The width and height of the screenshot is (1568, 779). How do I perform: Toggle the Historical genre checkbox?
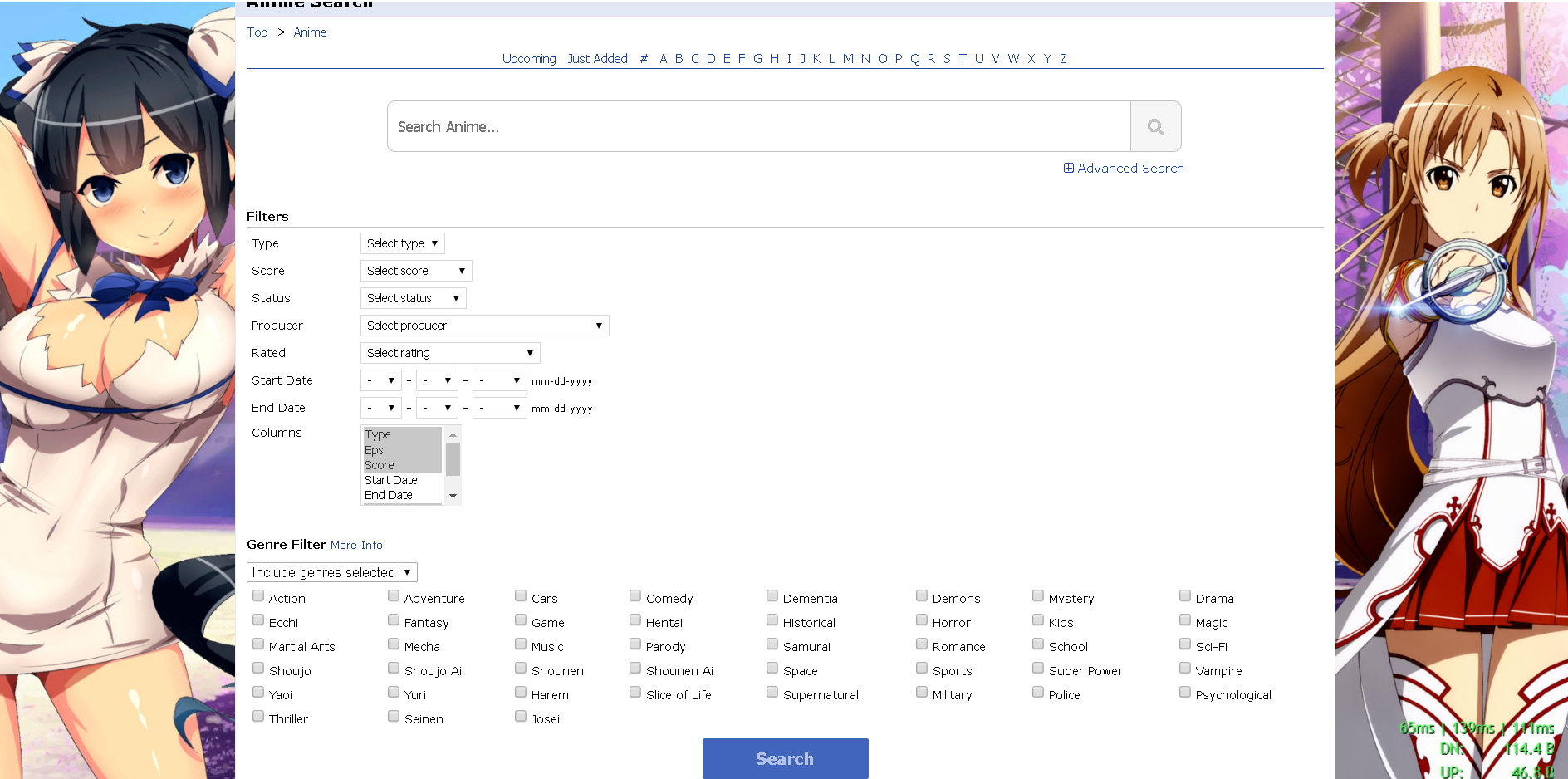(x=772, y=620)
